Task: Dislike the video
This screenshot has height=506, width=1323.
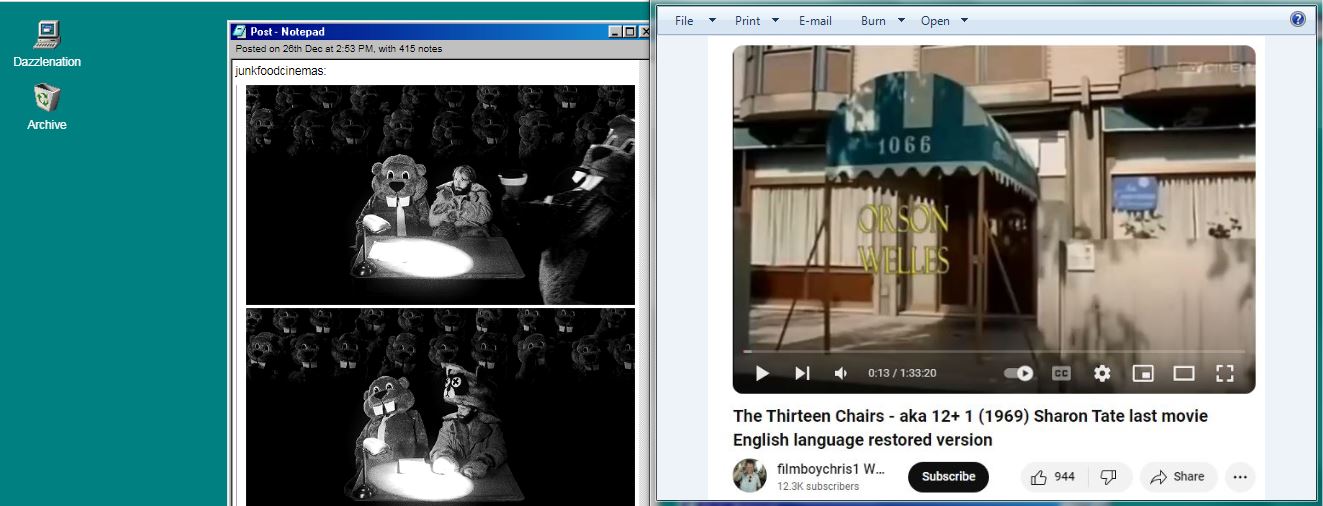Action: pos(1109,477)
